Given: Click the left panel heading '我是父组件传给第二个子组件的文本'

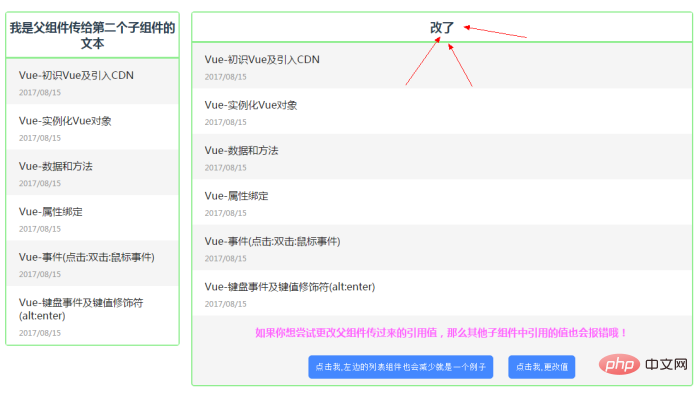Looking at the screenshot, I should pyautogui.click(x=93, y=35).
